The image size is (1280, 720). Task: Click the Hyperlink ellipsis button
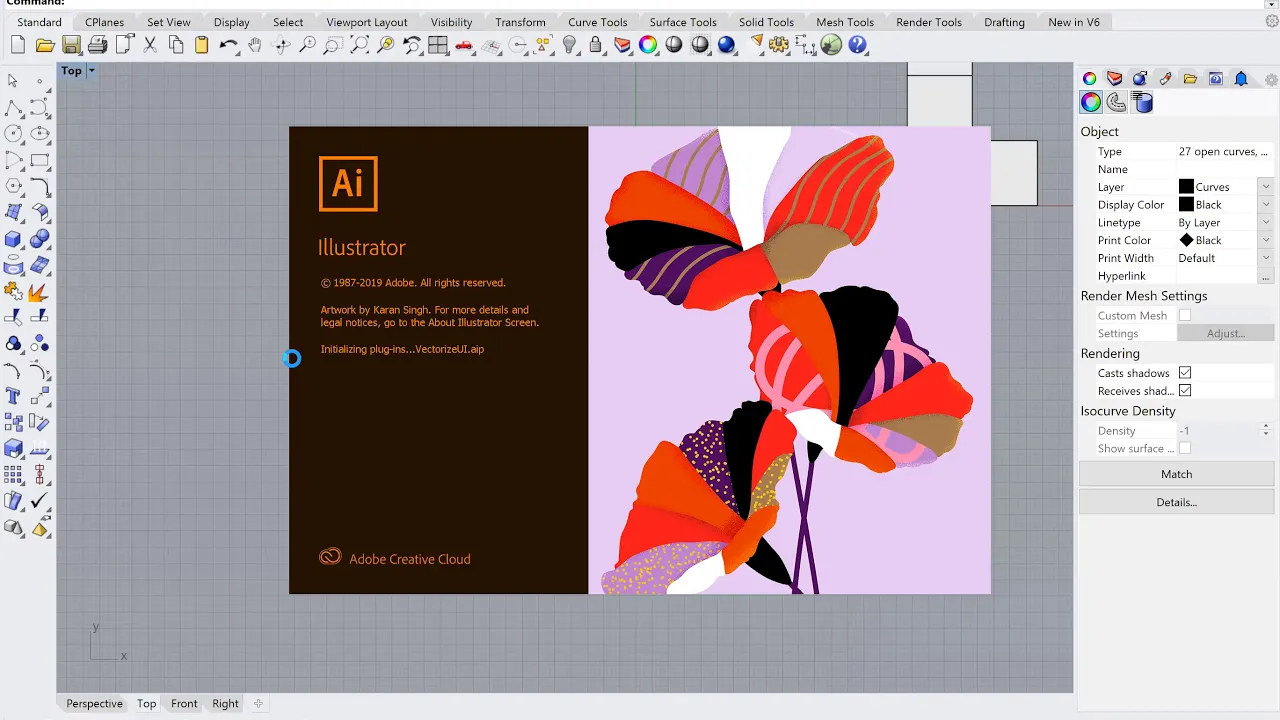1266,276
